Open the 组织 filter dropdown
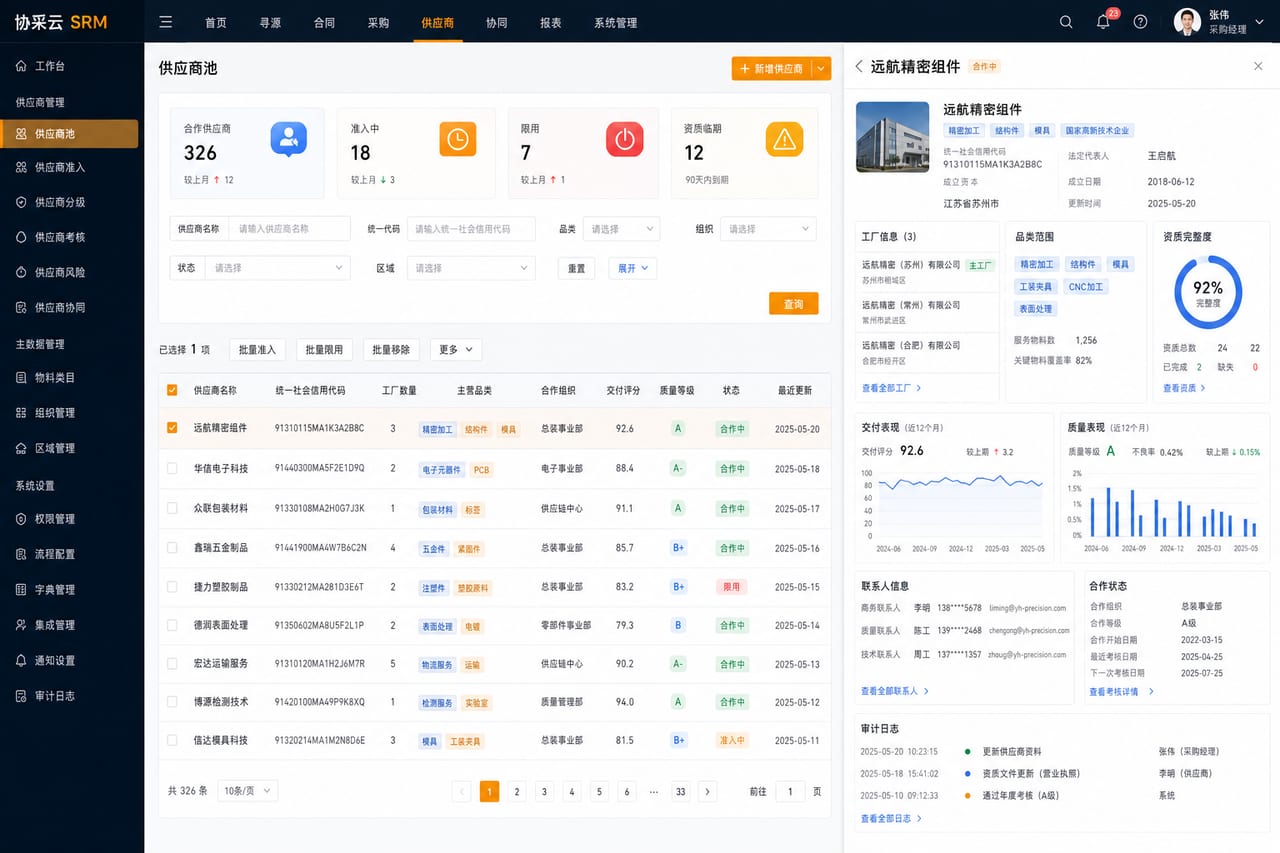 (768, 229)
